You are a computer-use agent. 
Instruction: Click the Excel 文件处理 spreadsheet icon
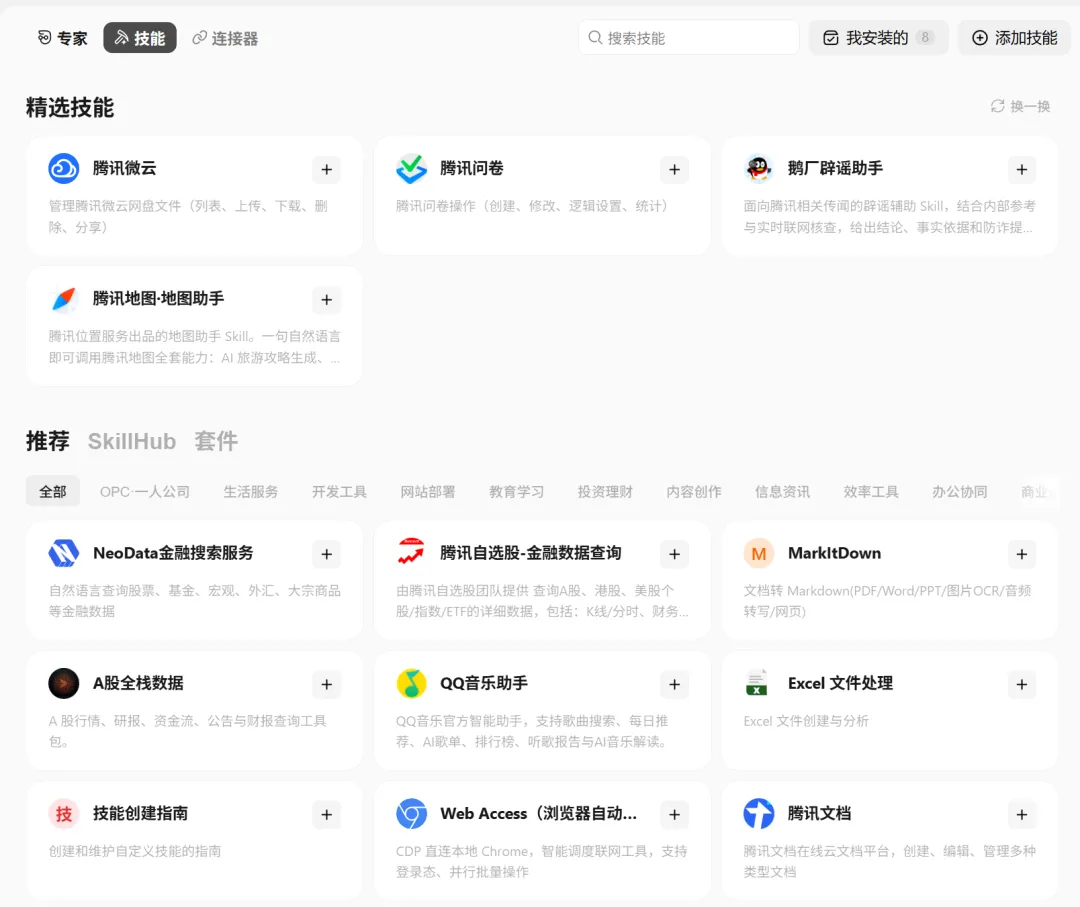click(x=757, y=683)
